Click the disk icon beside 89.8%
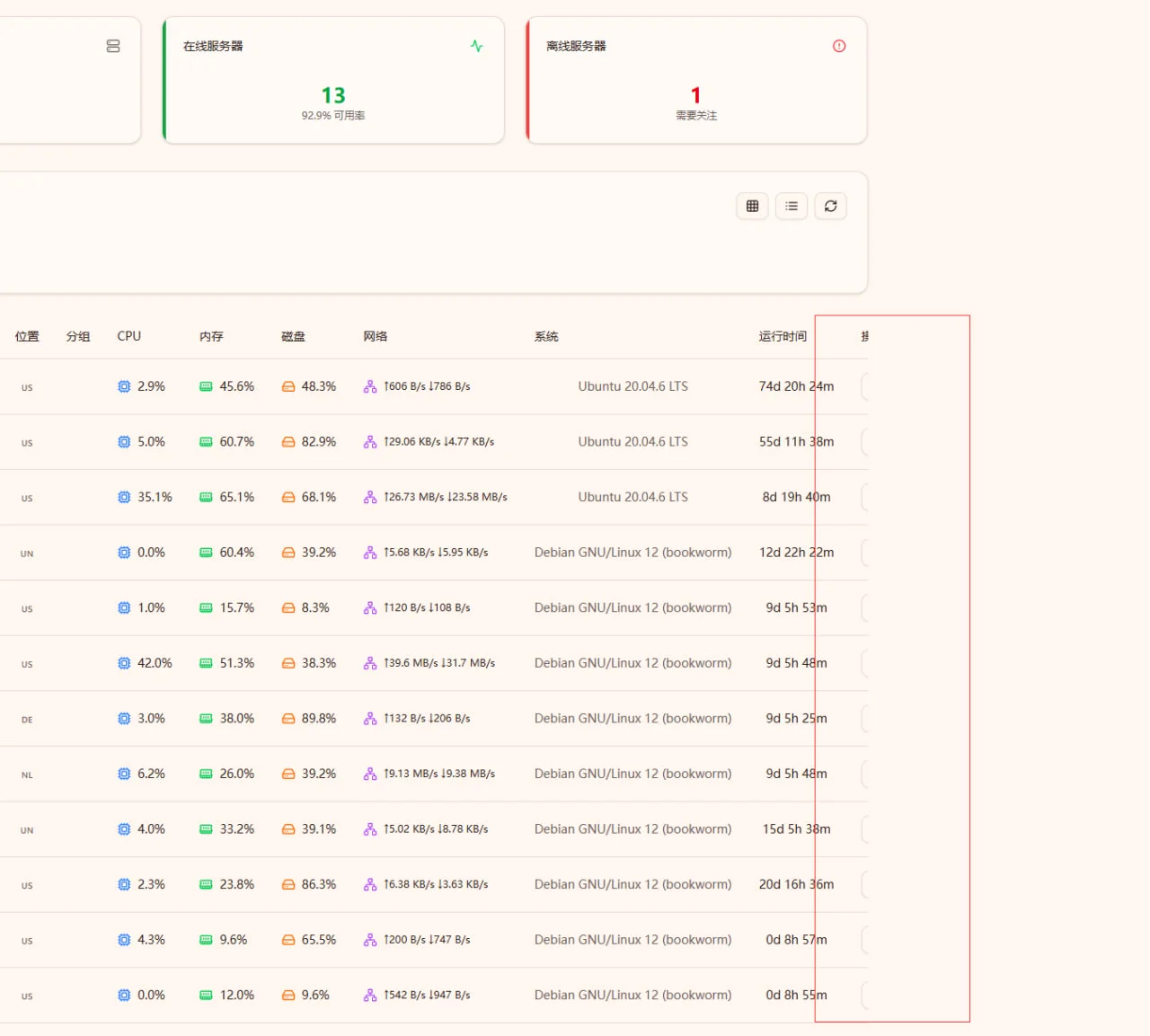 click(288, 719)
